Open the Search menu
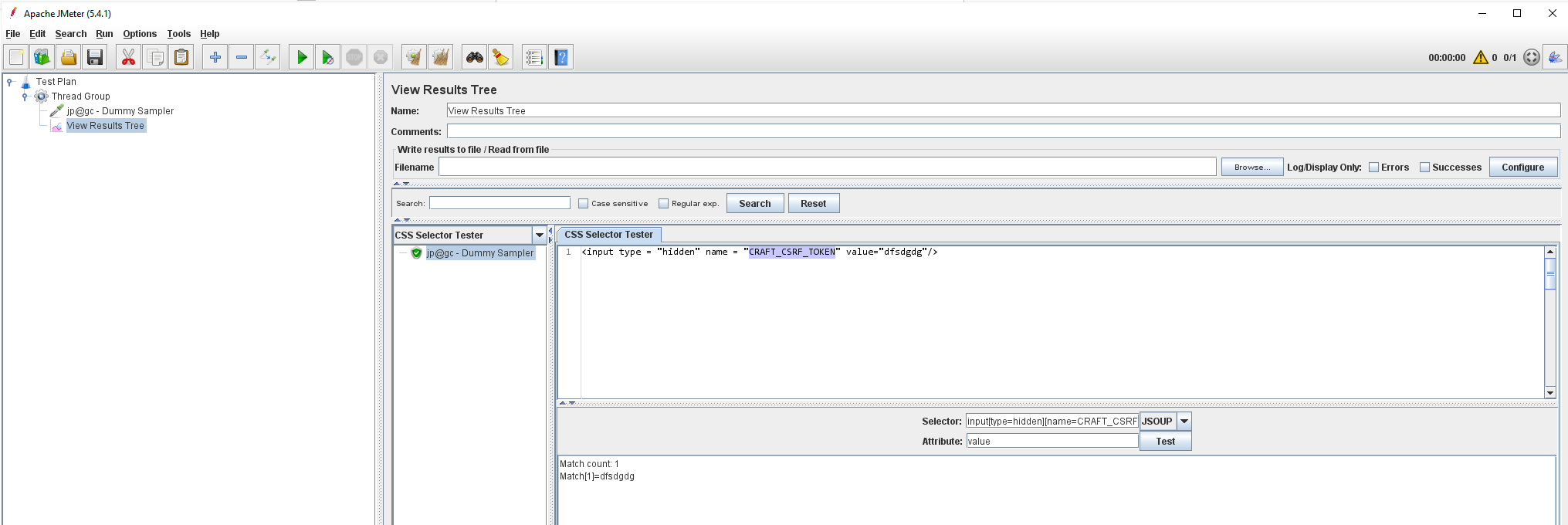The image size is (1568, 525). (x=71, y=34)
